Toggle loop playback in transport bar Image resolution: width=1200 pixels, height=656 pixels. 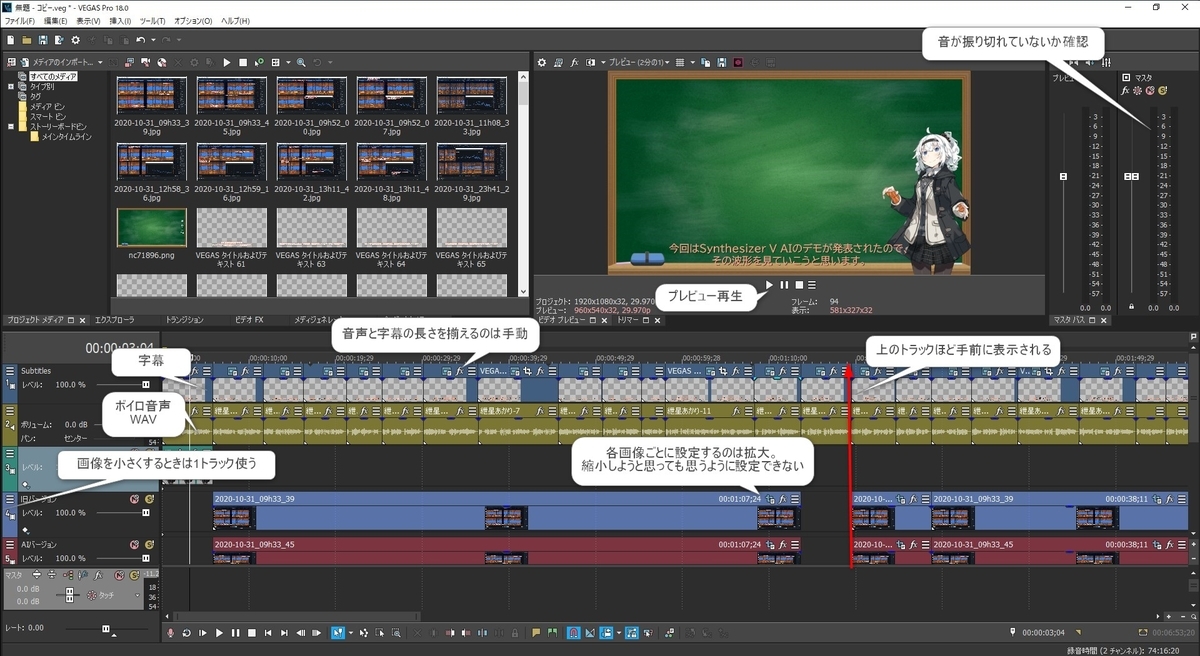(186, 633)
